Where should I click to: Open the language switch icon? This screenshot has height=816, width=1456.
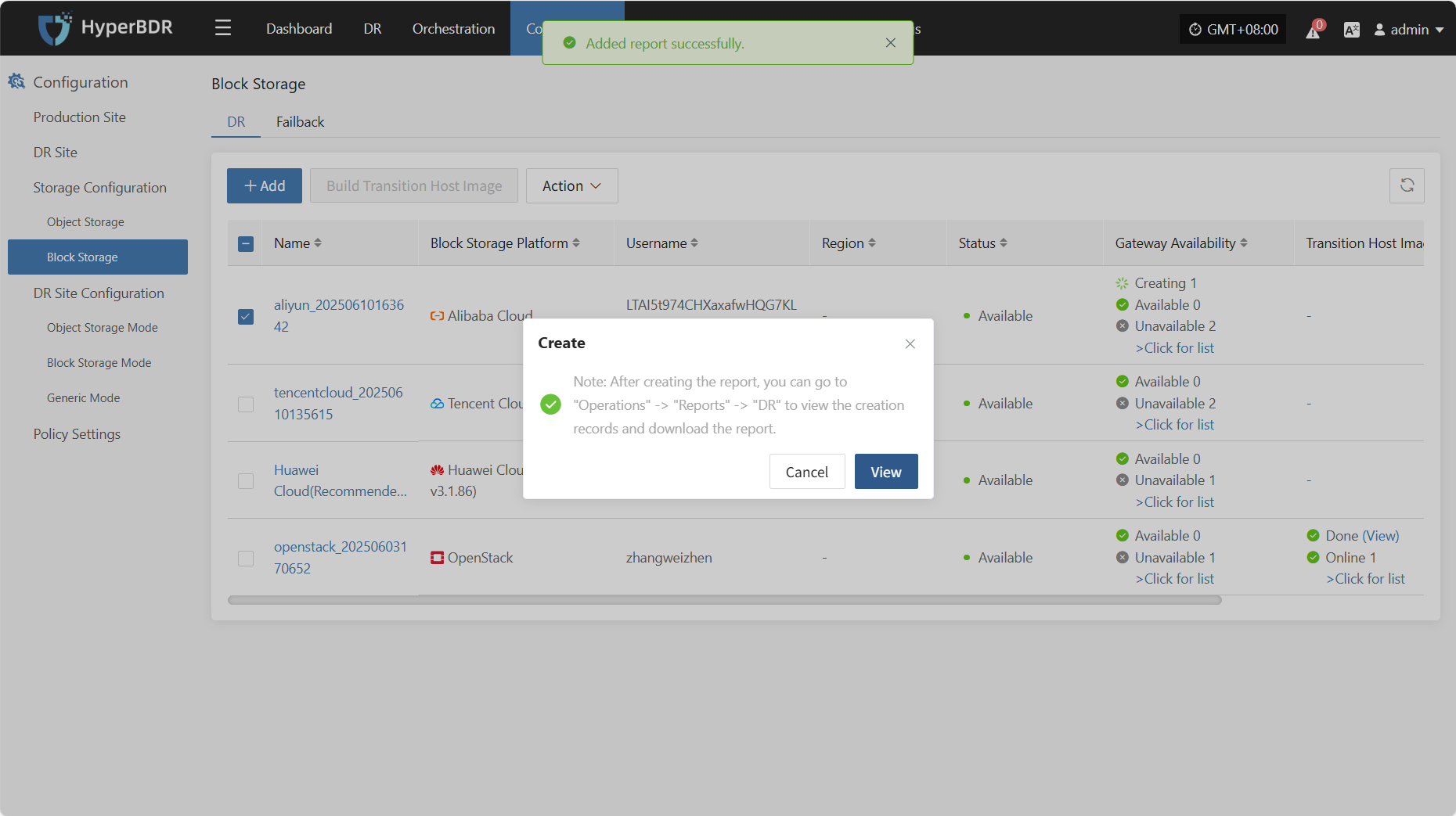pyautogui.click(x=1351, y=30)
